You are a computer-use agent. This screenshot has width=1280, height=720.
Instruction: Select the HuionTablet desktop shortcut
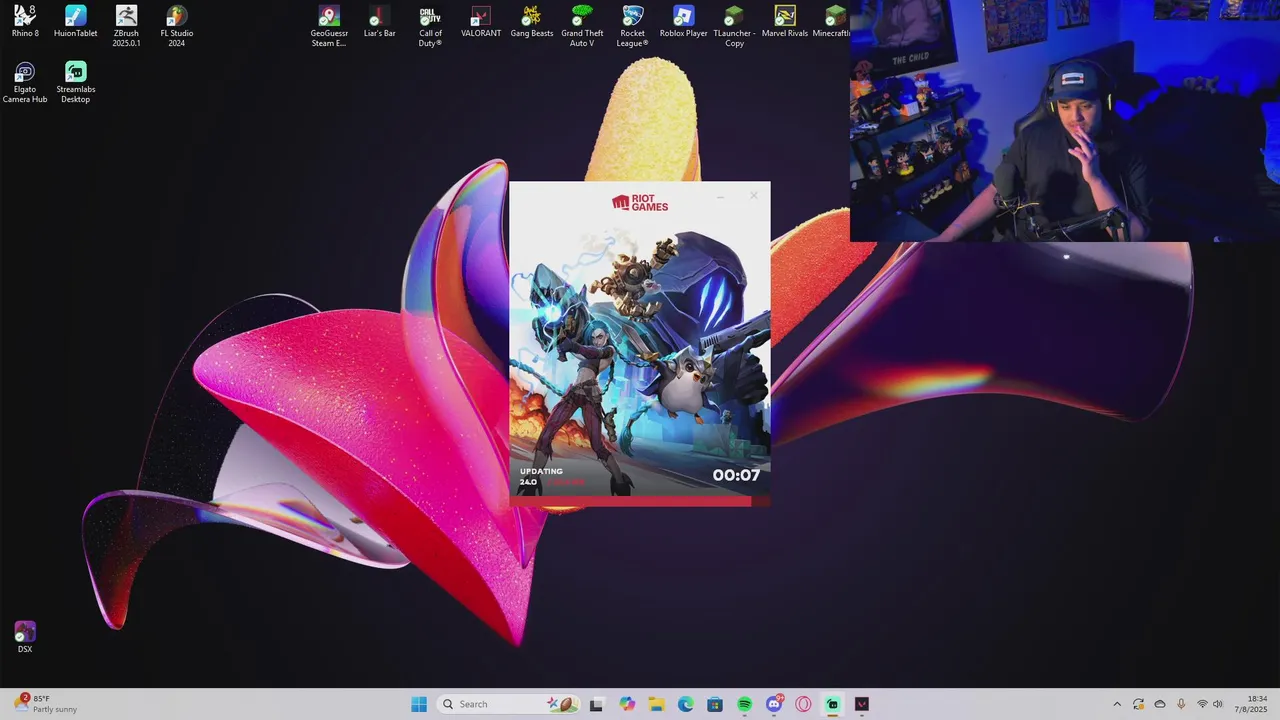point(75,21)
